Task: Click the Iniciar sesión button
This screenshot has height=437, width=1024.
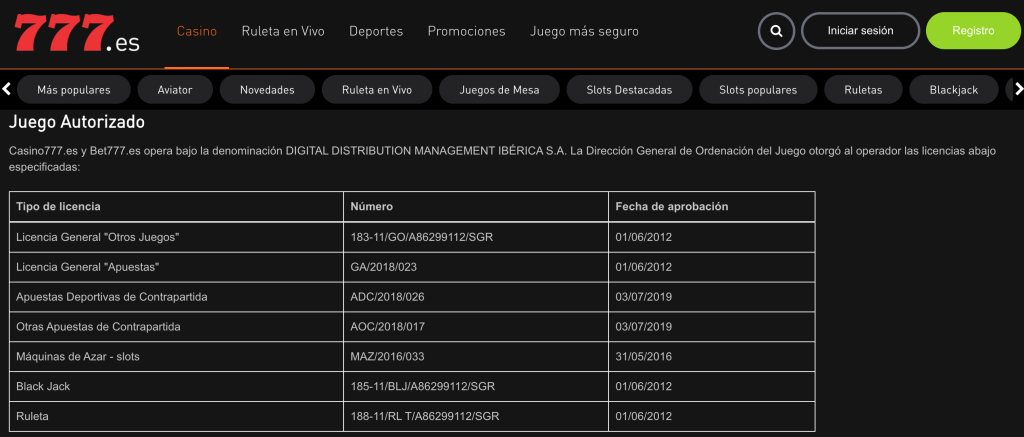Action: click(x=860, y=31)
